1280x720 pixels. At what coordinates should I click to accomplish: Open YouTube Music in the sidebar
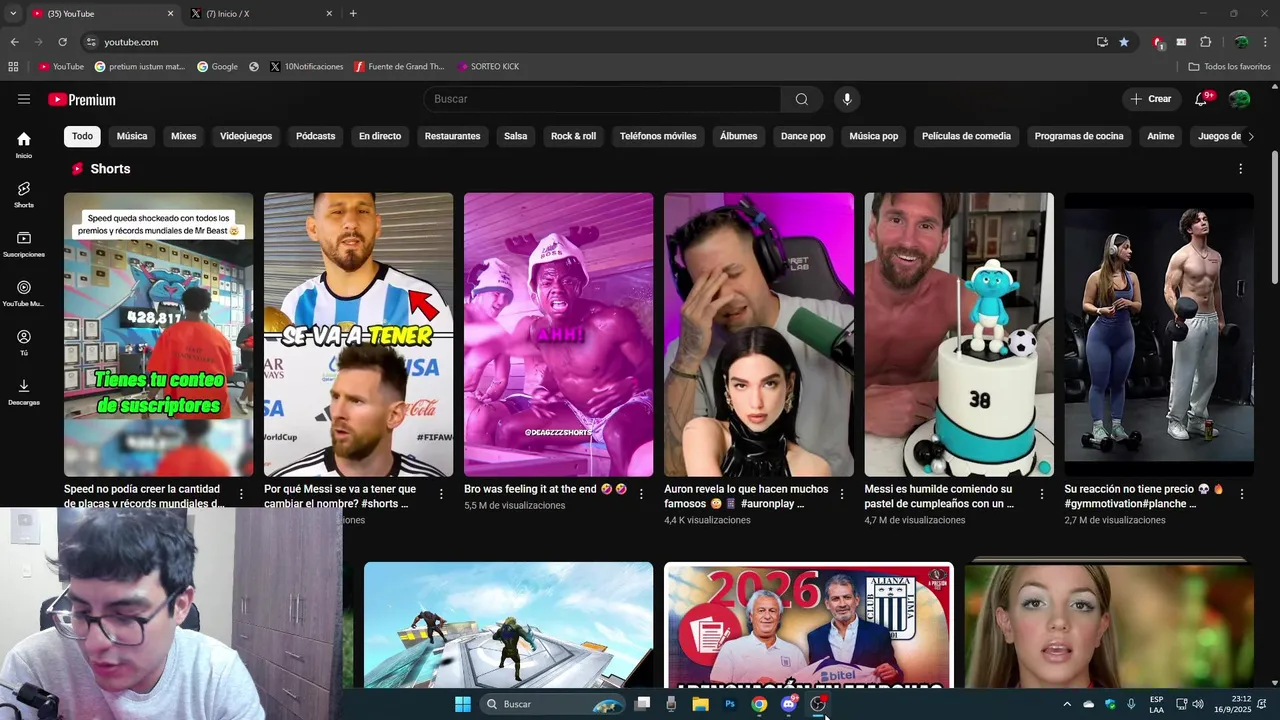point(24,293)
